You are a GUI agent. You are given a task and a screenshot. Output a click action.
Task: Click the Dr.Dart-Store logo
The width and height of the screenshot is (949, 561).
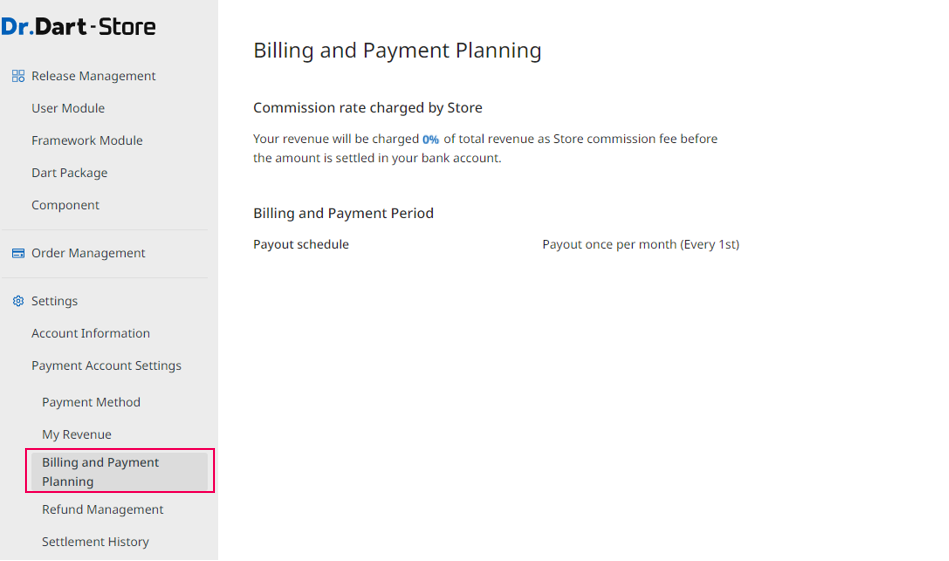(78, 26)
